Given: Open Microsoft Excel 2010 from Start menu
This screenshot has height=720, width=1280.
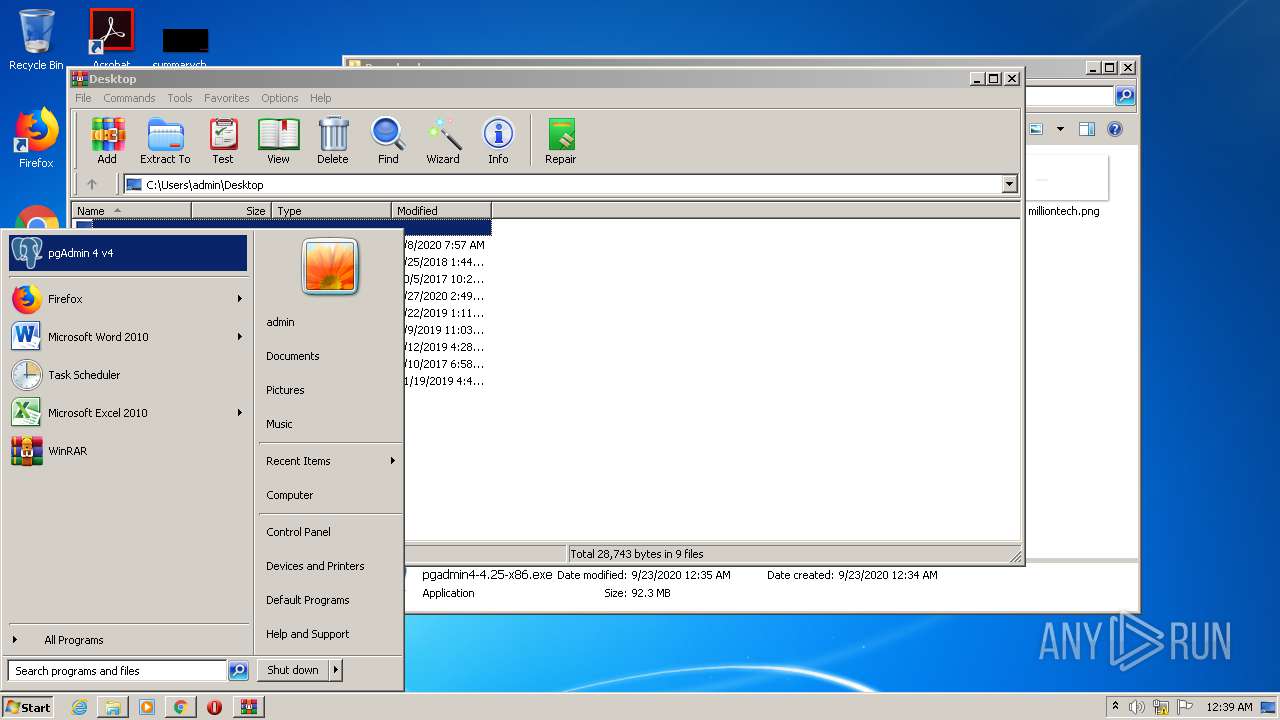Looking at the screenshot, I should pyautogui.click(x=128, y=413).
